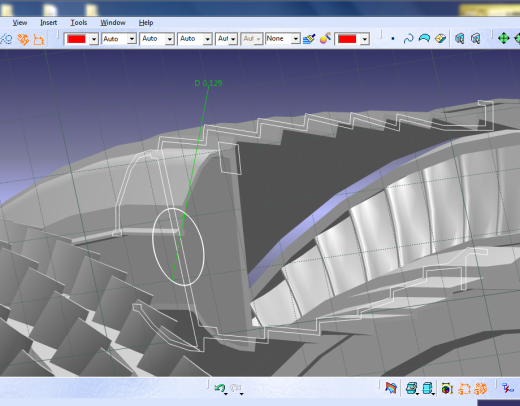This screenshot has height=406, width=520.
Task: Select the D 0.129 measurement label
Action: coord(208,83)
